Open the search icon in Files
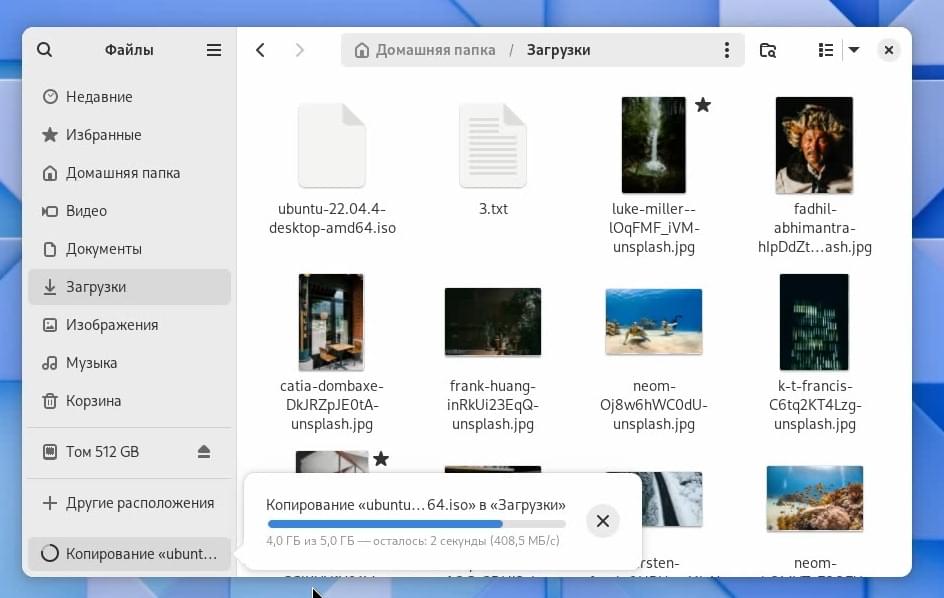The image size is (944, 598). 45,50
